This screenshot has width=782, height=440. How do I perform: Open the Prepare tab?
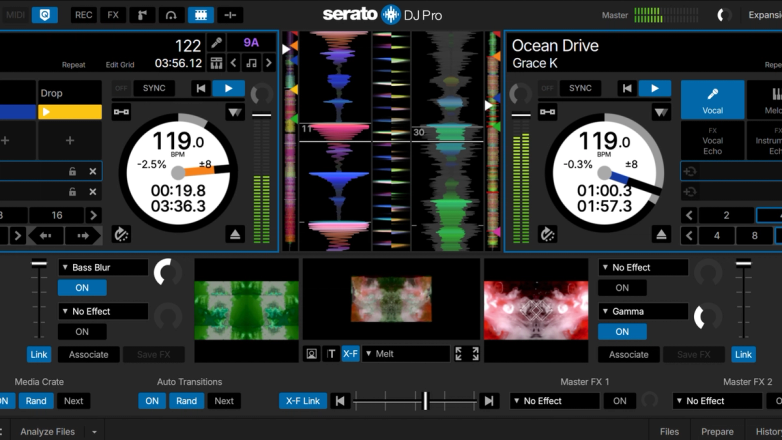point(717,432)
